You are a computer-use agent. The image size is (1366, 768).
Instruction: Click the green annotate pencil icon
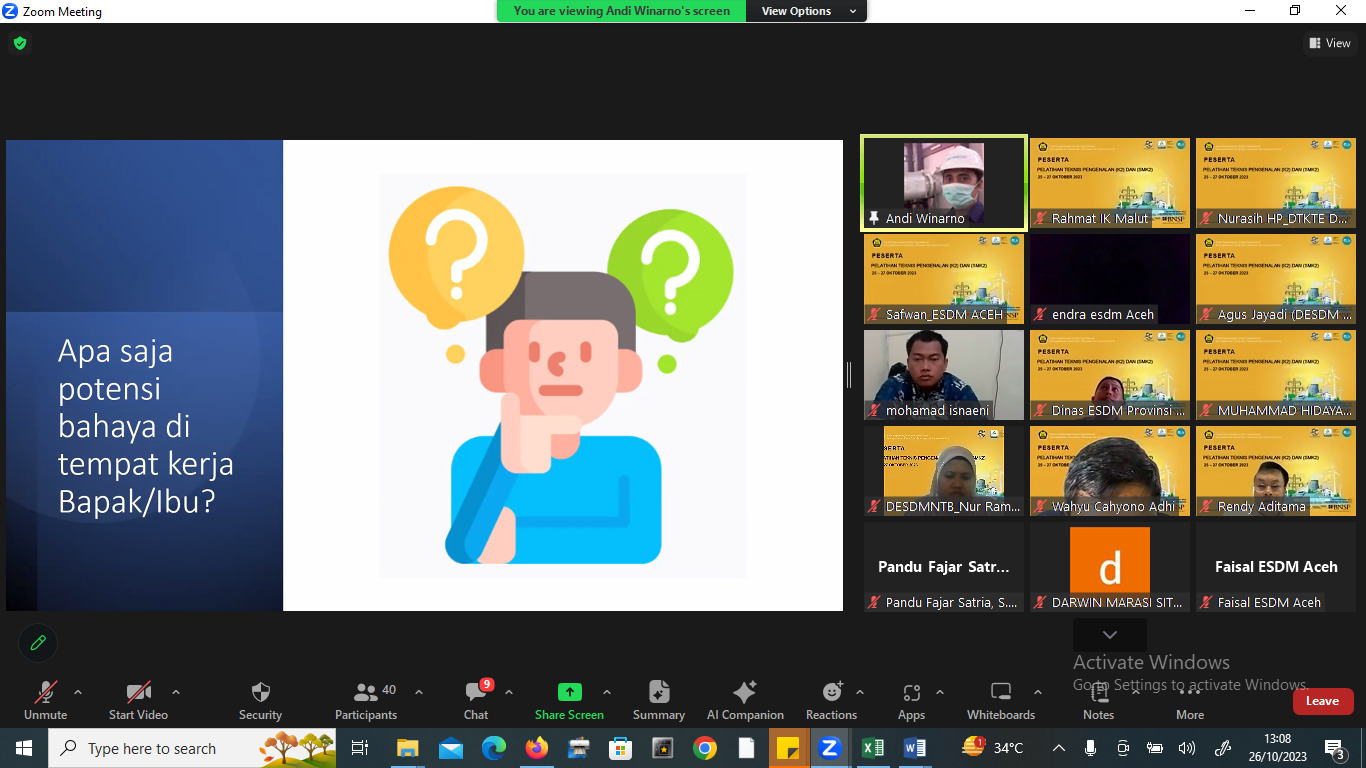38,643
